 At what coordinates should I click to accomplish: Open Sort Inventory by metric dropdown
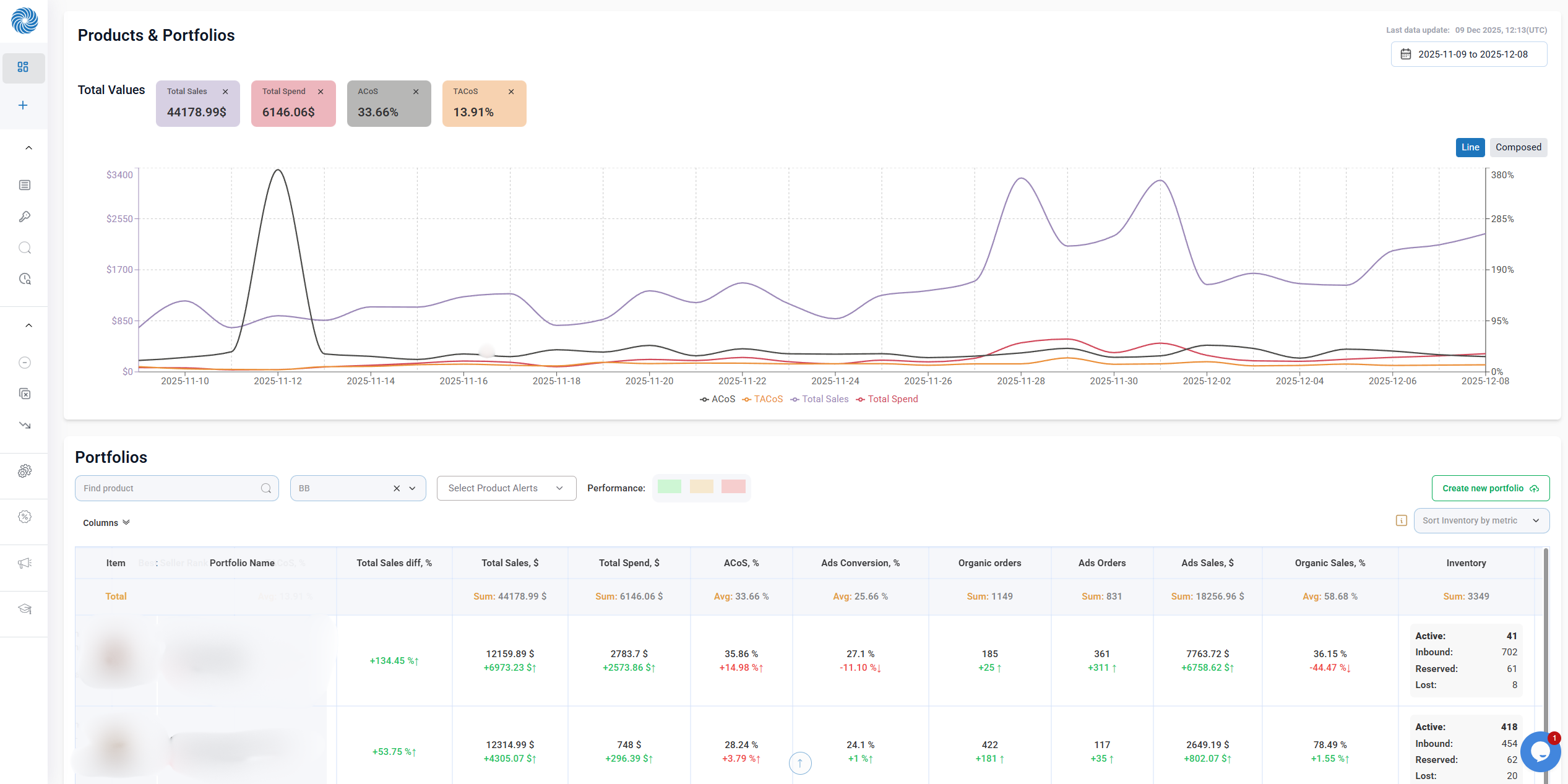click(x=1481, y=520)
